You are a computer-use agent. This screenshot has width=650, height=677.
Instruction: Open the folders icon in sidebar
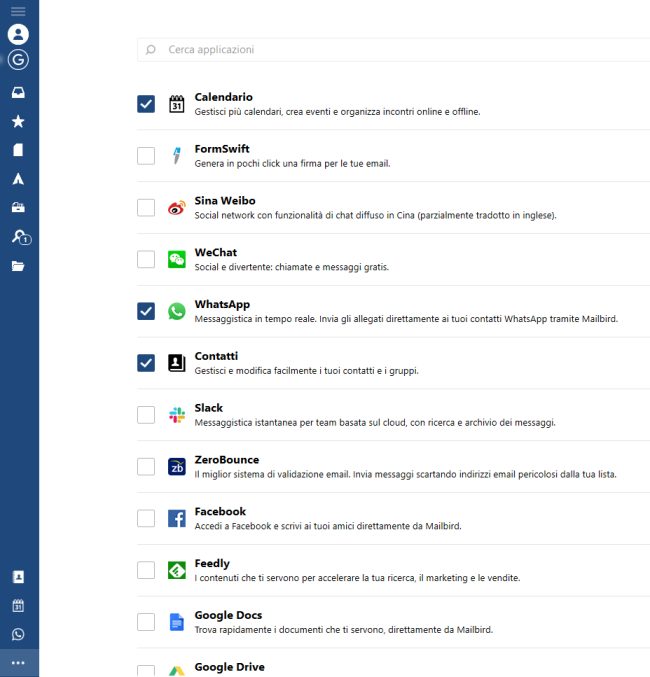pyautogui.click(x=18, y=266)
